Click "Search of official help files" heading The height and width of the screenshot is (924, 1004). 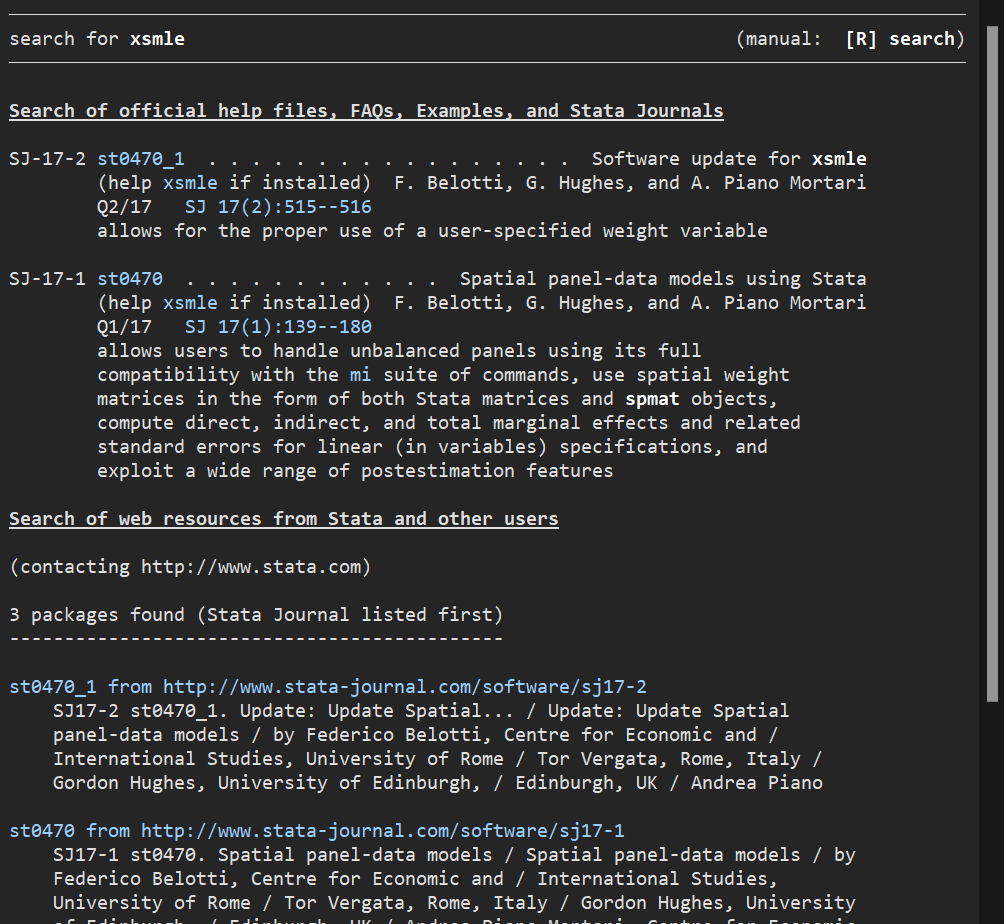(366, 111)
